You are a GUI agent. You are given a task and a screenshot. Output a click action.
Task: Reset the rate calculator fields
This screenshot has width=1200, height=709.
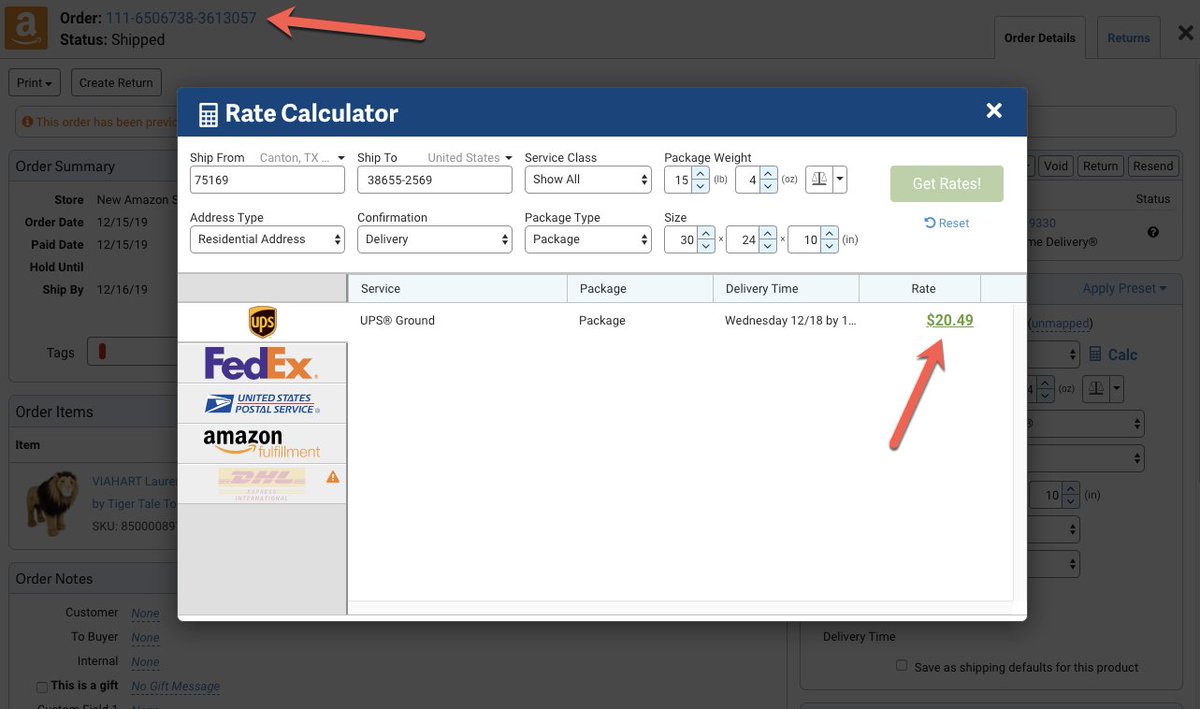946,223
